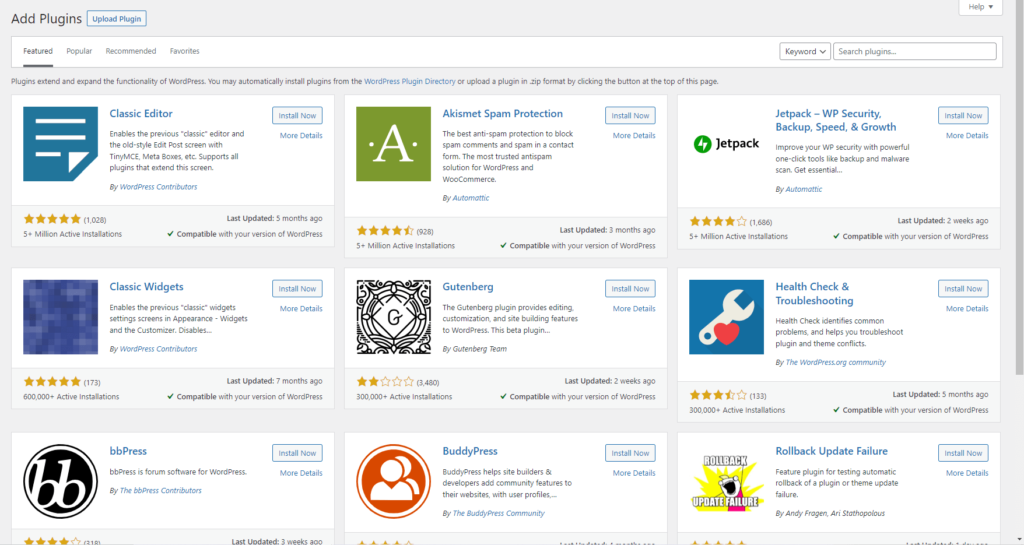Open WordPress Contributors author link under Classic Editor
This screenshot has width=1024, height=545.
(158, 187)
